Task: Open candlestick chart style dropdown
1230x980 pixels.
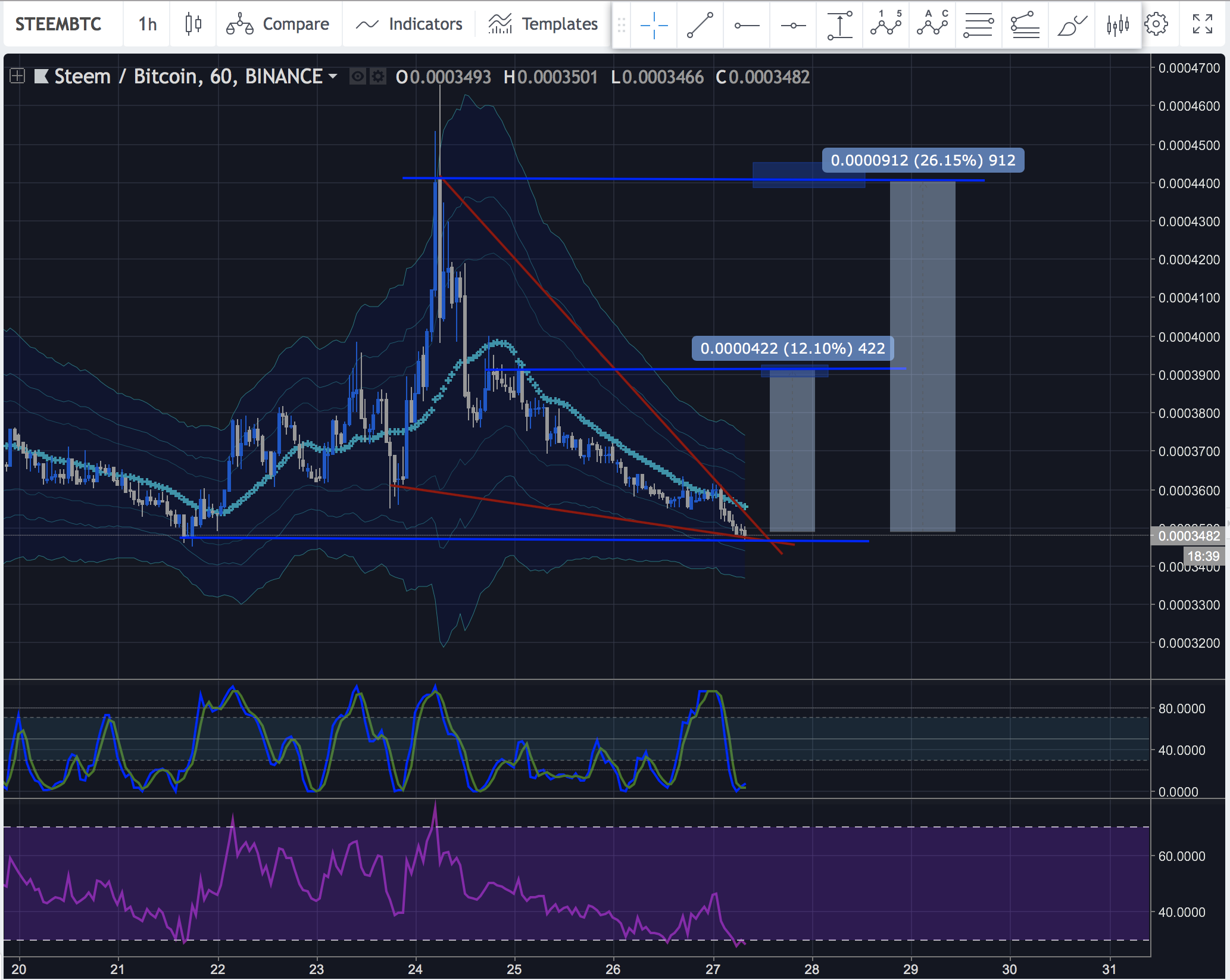Action: pyautogui.click(x=193, y=24)
